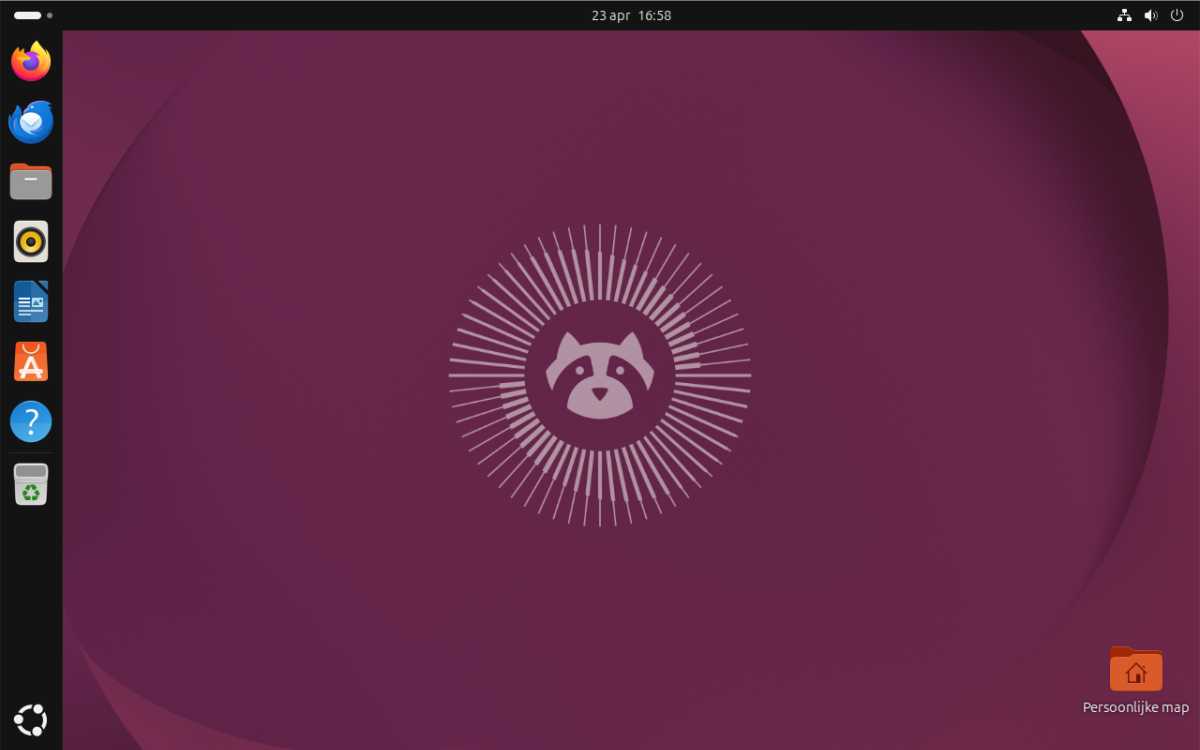This screenshot has width=1200, height=750.
Task: Open LibreOffice Writer
Action: 31,302
